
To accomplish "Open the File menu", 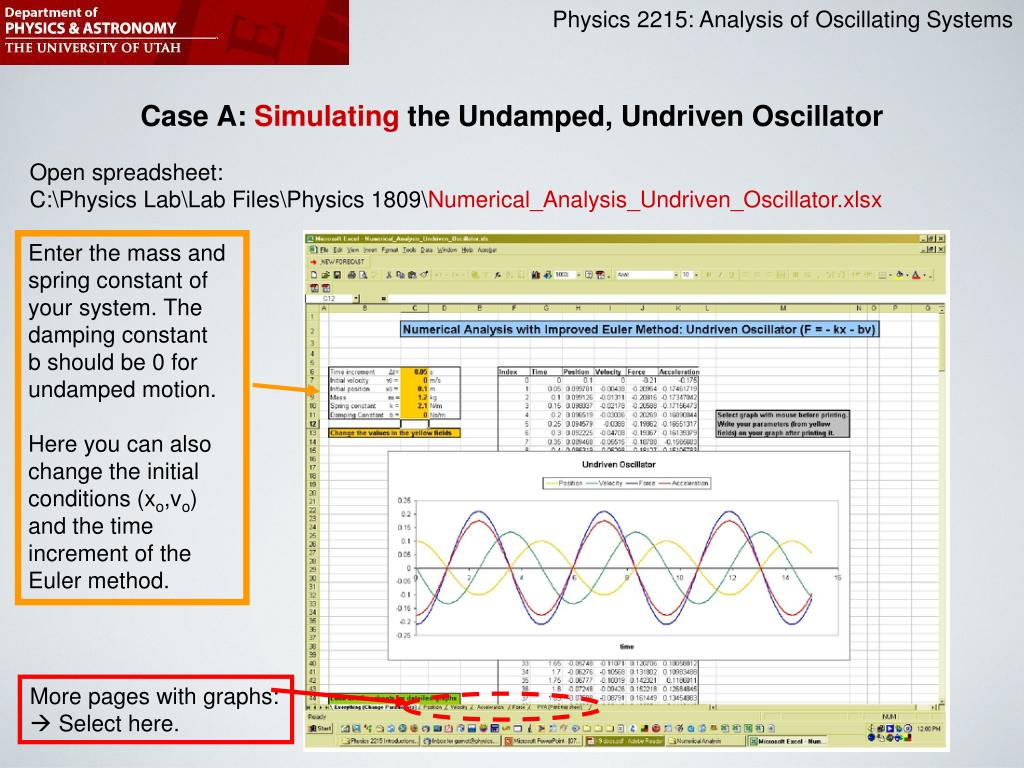I will point(324,250).
